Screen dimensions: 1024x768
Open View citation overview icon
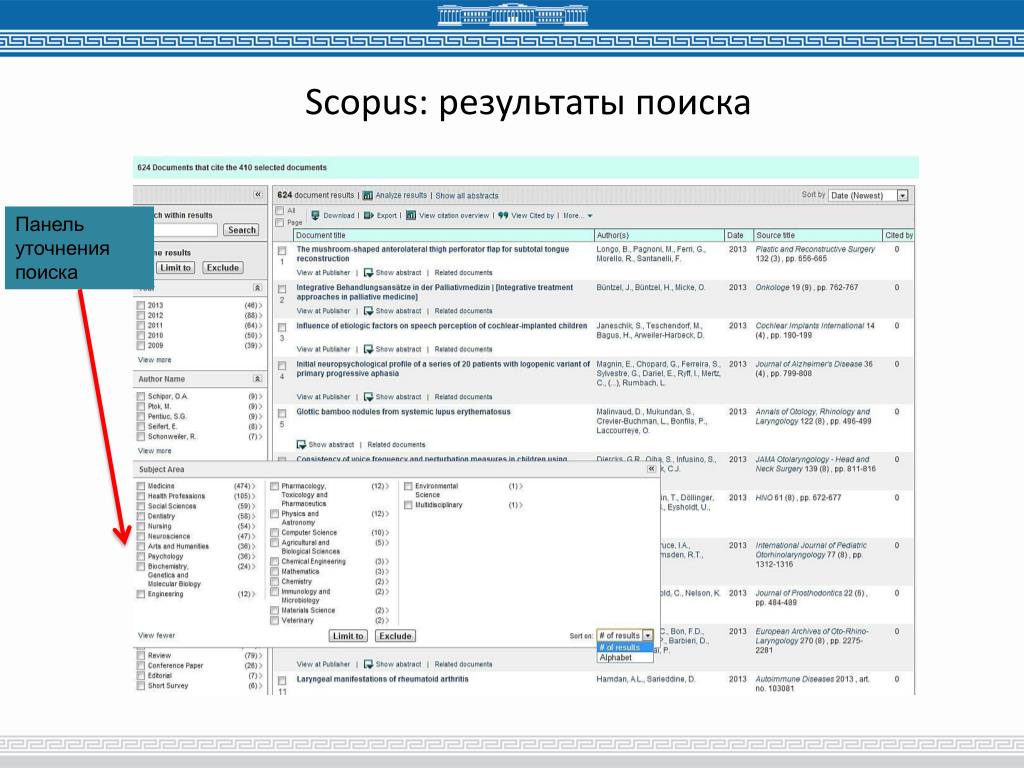tap(411, 216)
